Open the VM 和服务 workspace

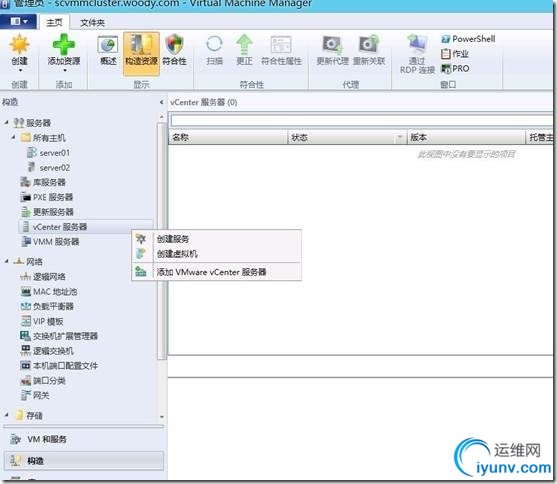83,439
